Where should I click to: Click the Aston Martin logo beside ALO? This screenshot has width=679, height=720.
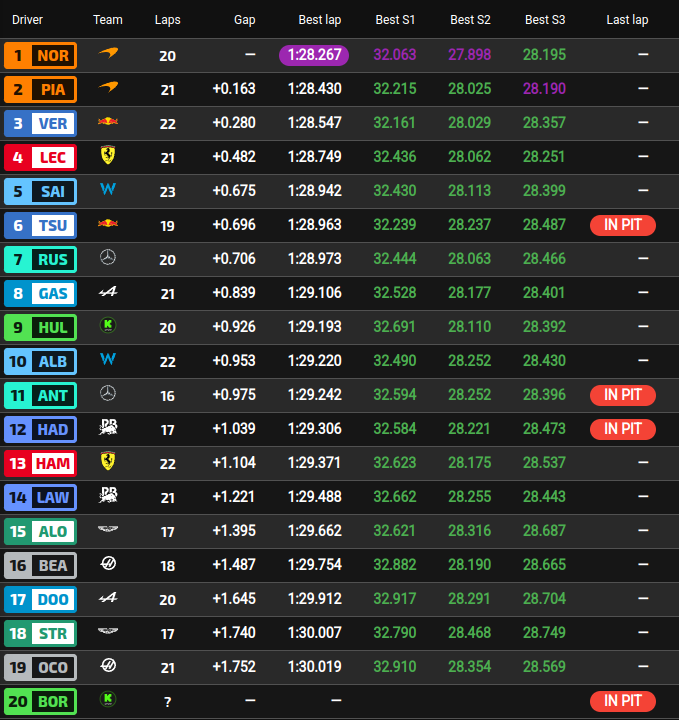108,530
